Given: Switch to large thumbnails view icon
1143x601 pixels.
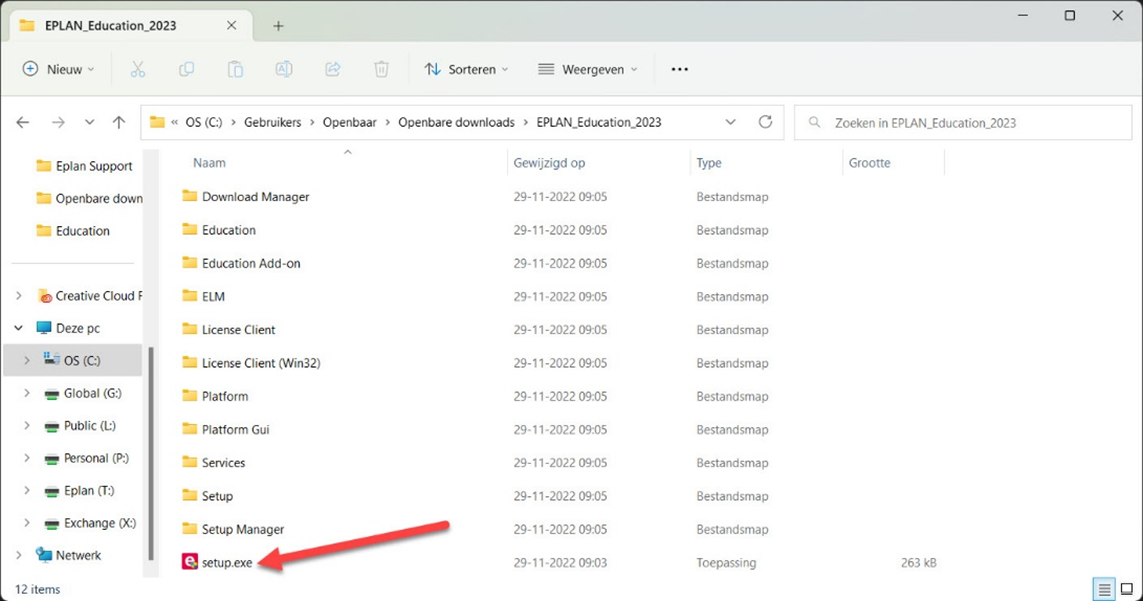Looking at the screenshot, I should 1126,589.
